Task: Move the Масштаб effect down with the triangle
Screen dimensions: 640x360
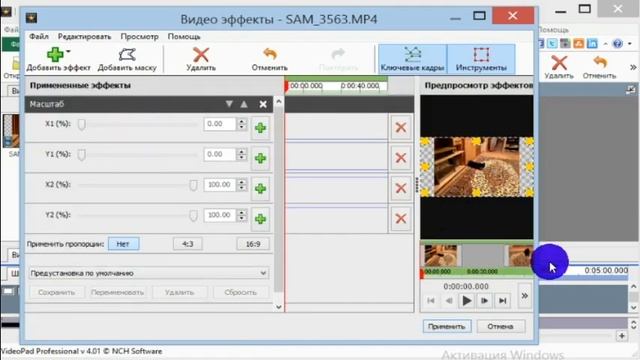Action: click(x=229, y=104)
